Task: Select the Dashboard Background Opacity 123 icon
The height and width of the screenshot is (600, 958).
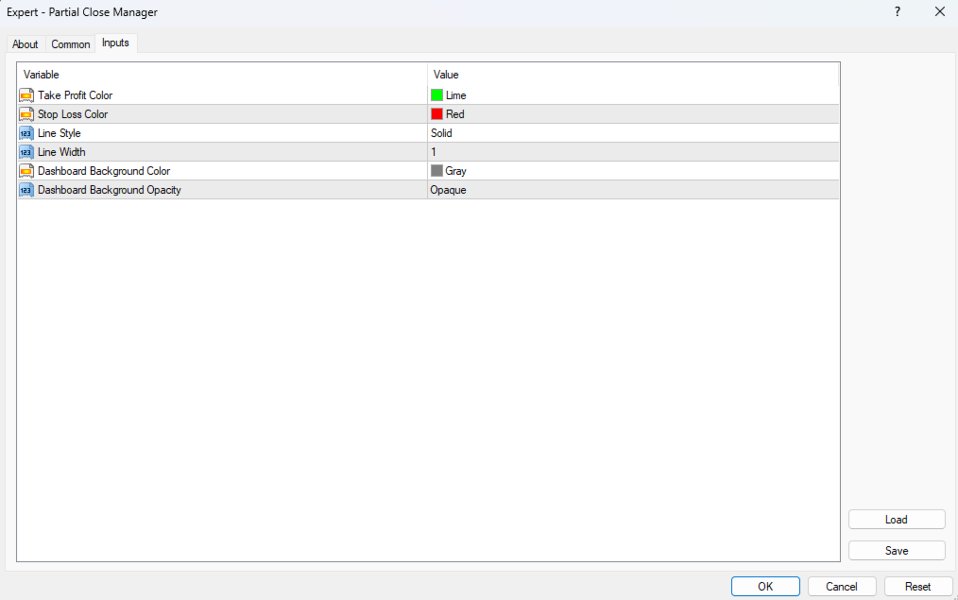Action: tap(26, 189)
